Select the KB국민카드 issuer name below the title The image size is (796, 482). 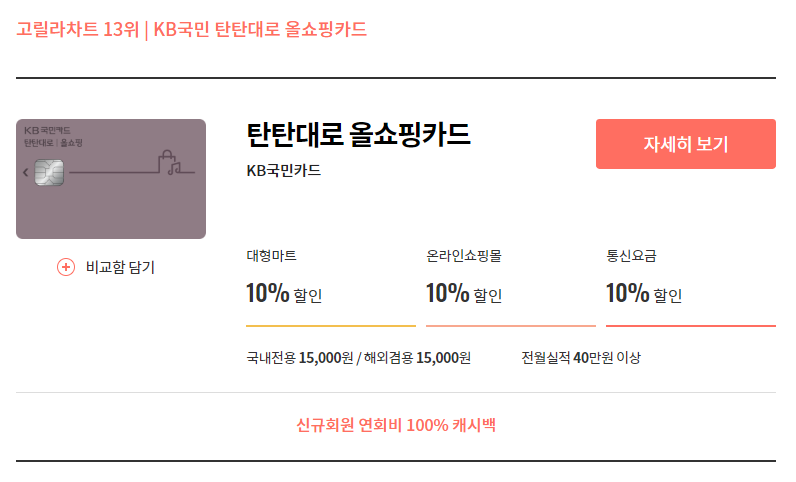[284, 171]
